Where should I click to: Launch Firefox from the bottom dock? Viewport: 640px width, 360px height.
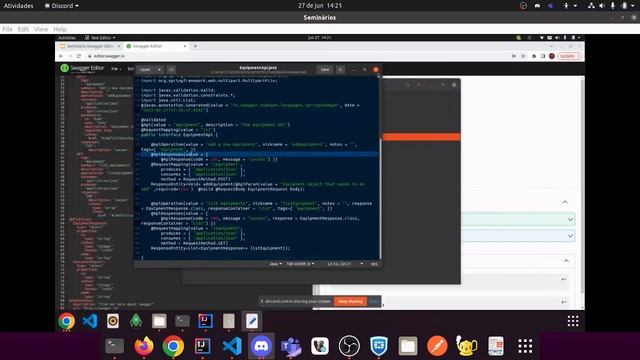144,346
